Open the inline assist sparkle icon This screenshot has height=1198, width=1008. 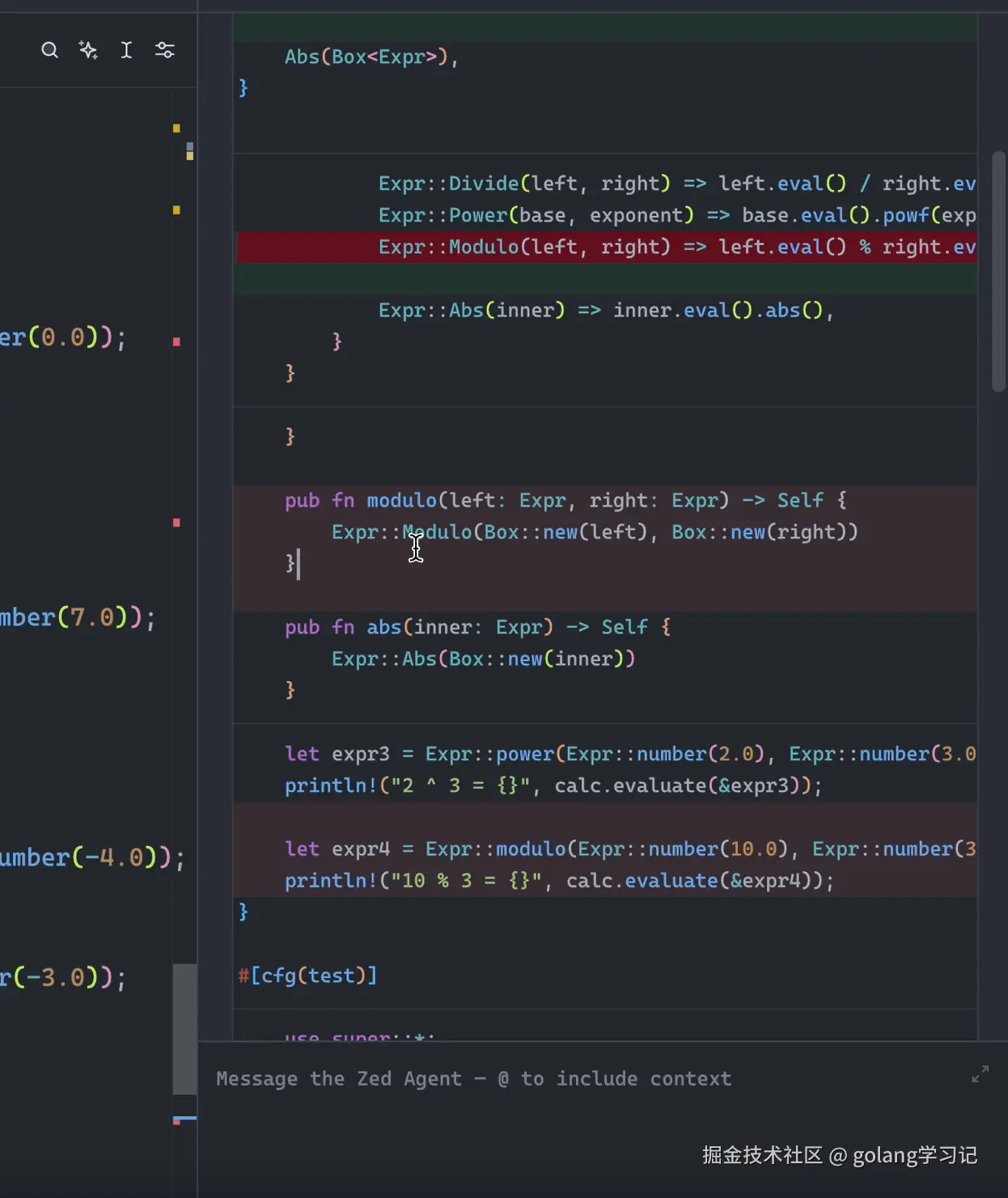[x=88, y=50]
